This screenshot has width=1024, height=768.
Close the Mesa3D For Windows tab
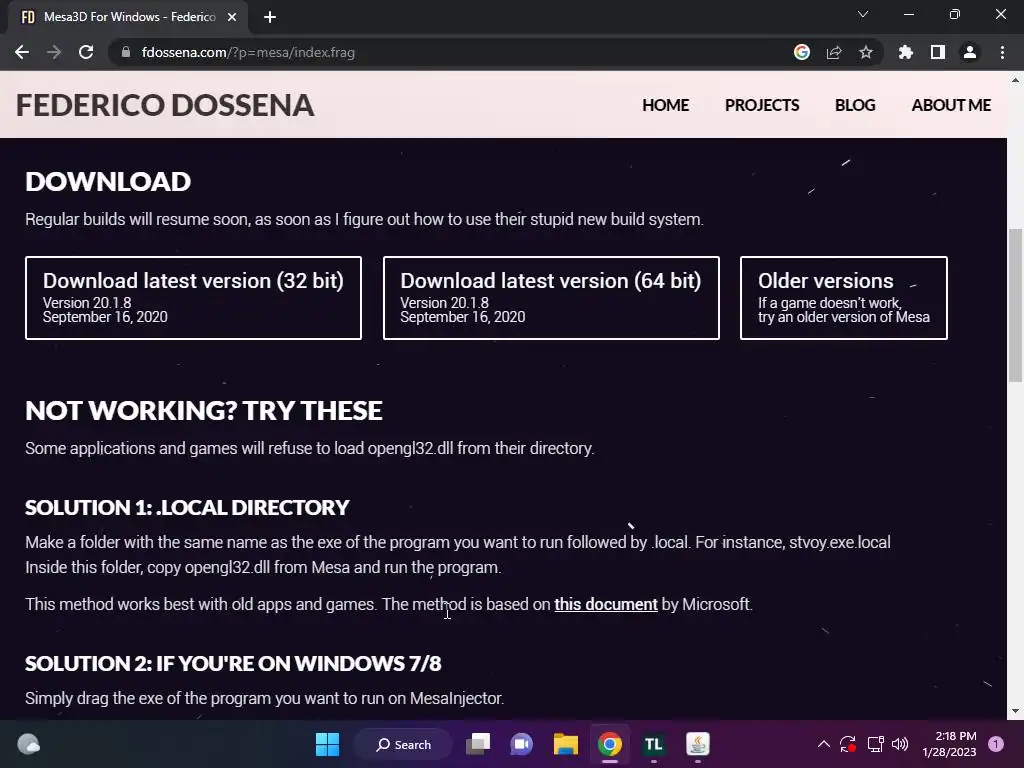[232, 17]
